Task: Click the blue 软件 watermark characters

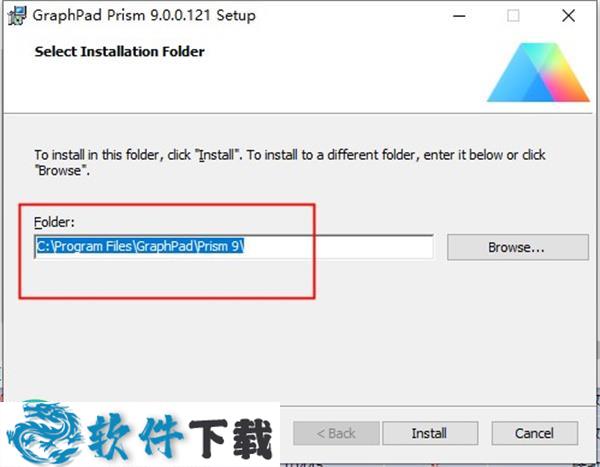Action: (x=134, y=436)
